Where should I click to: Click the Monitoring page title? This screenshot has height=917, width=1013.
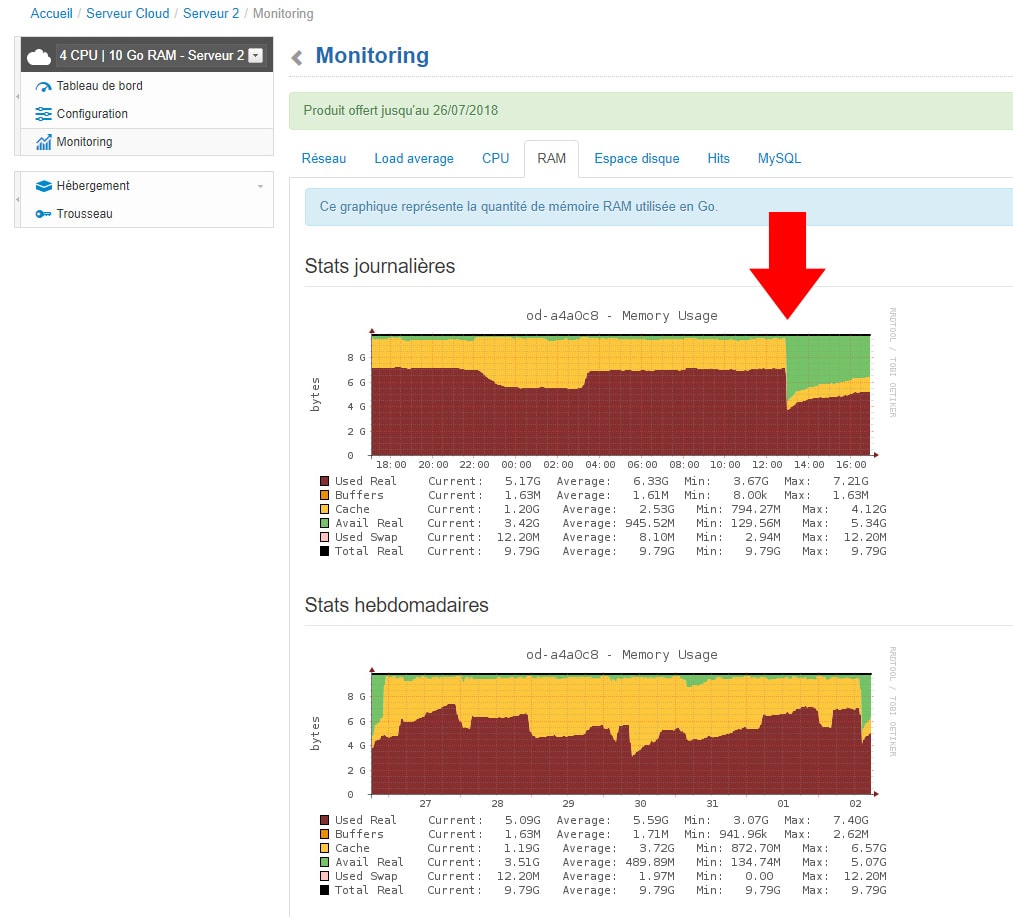pos(372,56)
